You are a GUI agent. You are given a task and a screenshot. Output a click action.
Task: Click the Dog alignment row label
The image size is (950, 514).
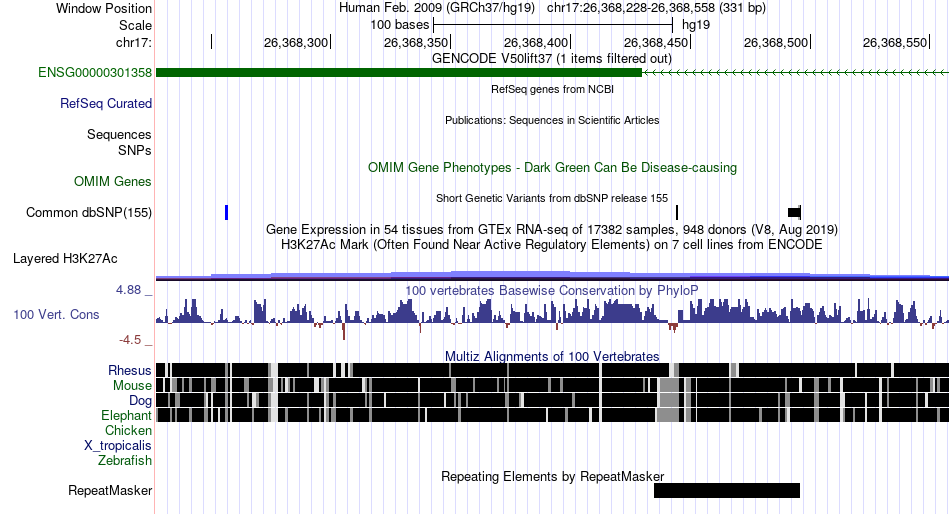click(x=140, y=401)
